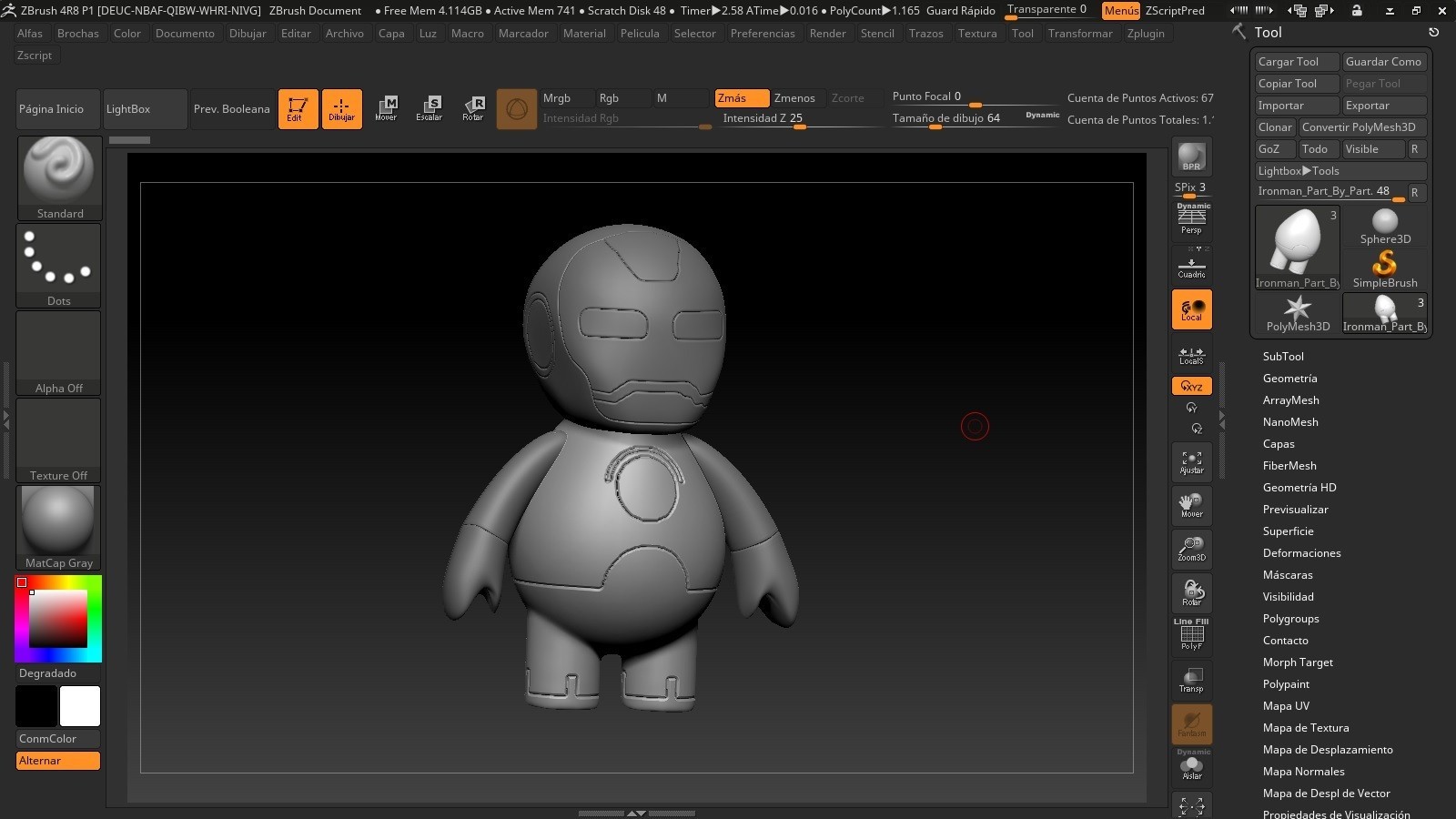This screenshot has height=819, width=1456.
Task: Select the Sphere3D tool
Action: (1384, 226)
